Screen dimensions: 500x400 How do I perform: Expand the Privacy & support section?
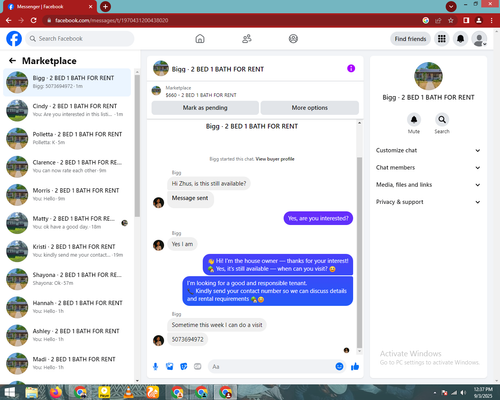click(x=428, y=202)
